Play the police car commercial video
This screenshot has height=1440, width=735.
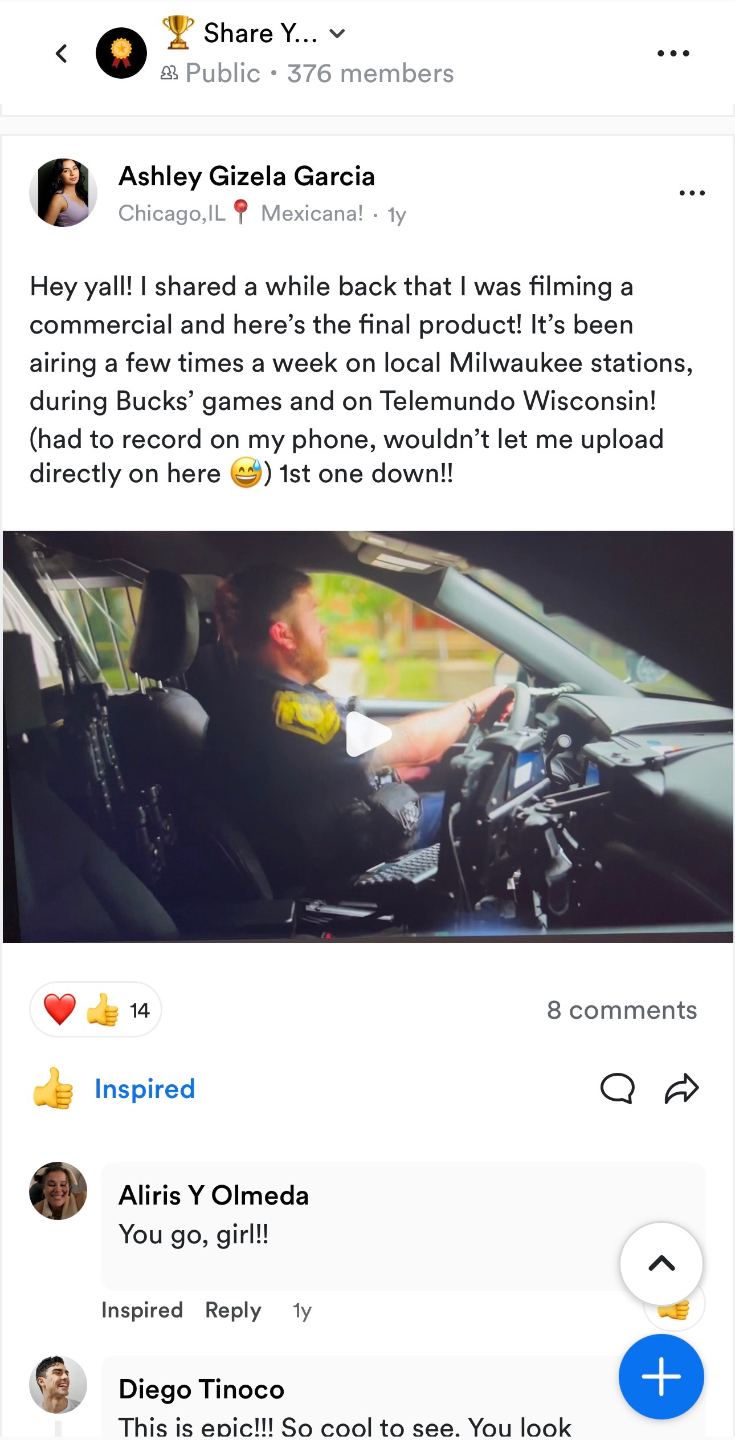pos(368,737)
